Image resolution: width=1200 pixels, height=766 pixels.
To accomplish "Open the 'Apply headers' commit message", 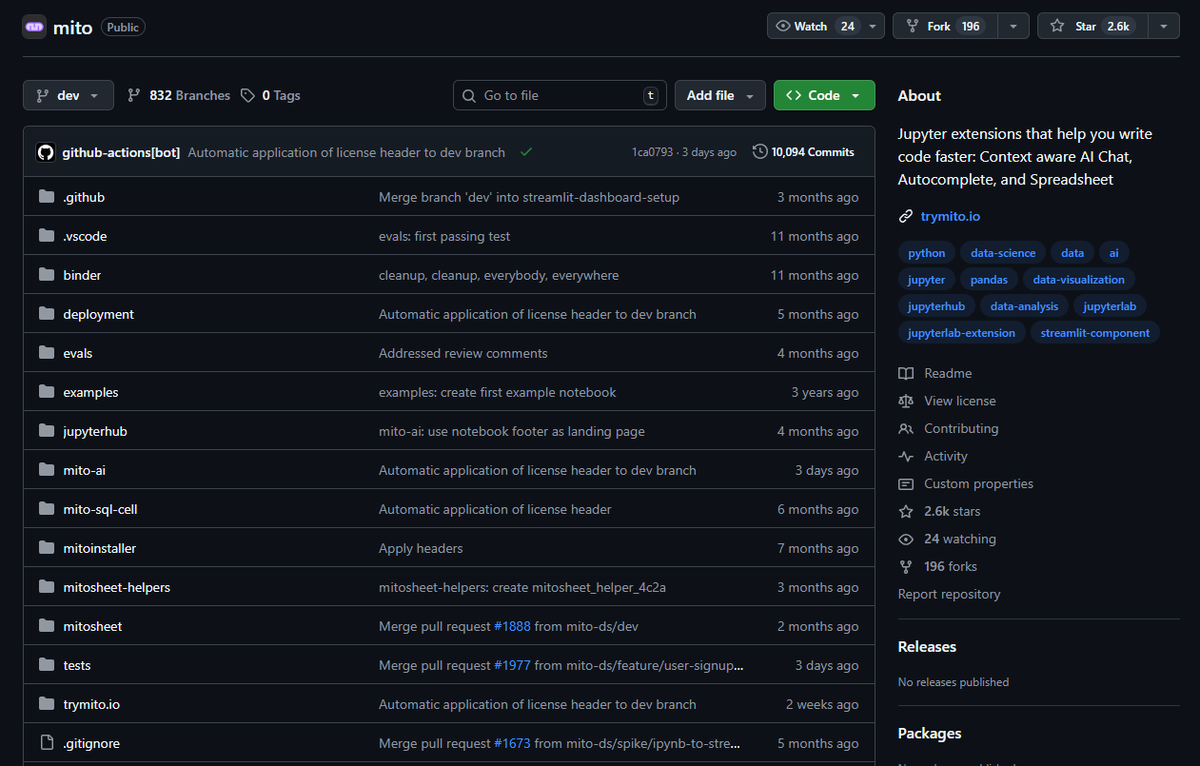I will coord(421,548).
